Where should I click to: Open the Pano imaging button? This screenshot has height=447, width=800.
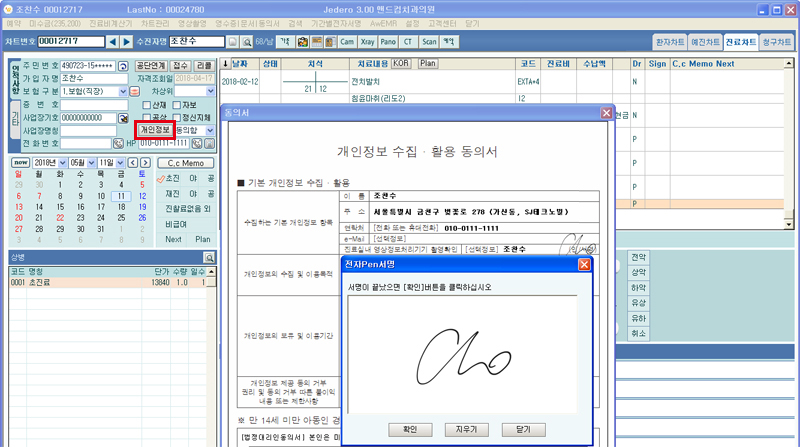coord(389,42)
